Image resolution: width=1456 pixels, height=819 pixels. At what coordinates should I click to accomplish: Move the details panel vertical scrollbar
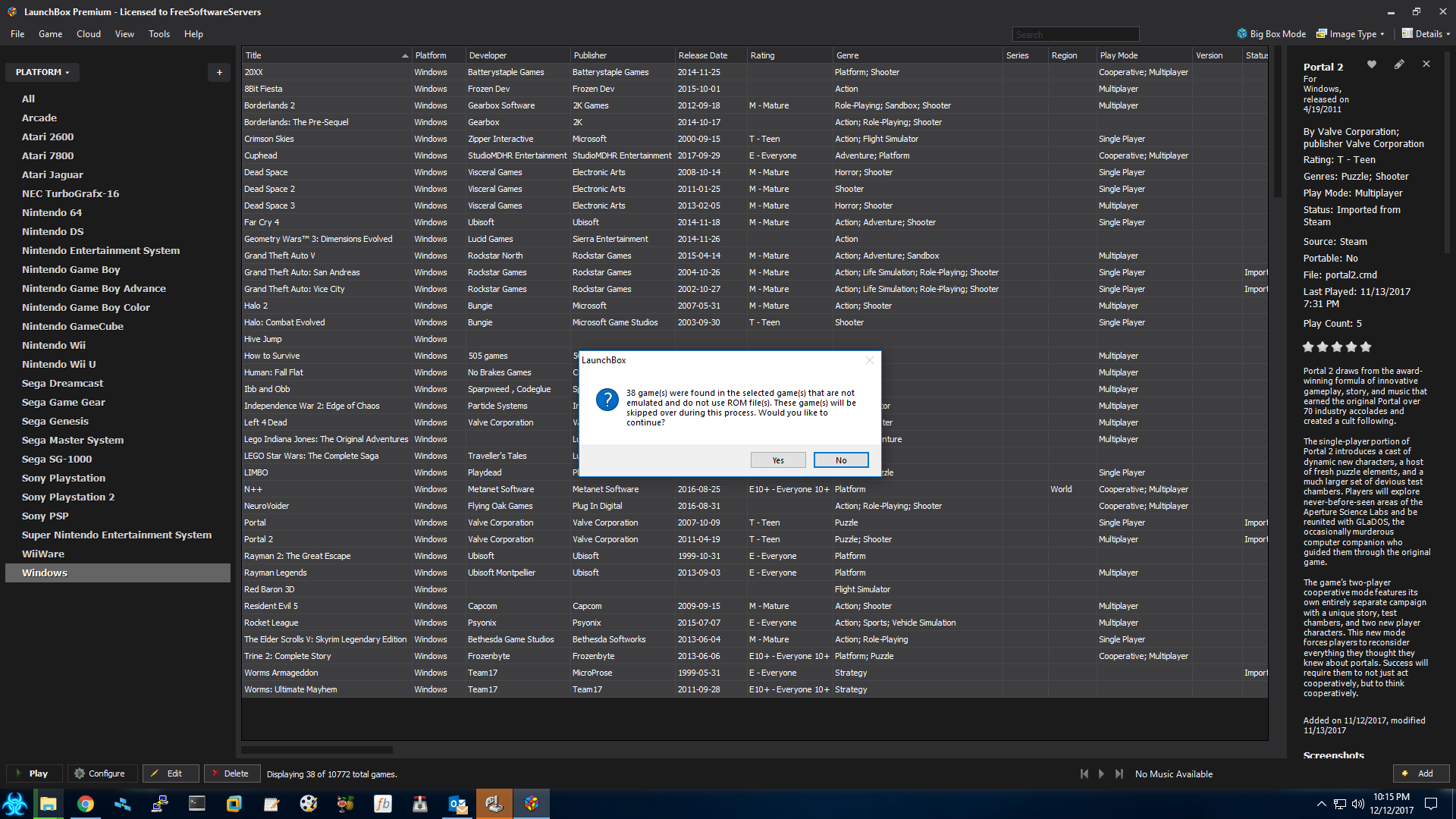coord(1447,152)
